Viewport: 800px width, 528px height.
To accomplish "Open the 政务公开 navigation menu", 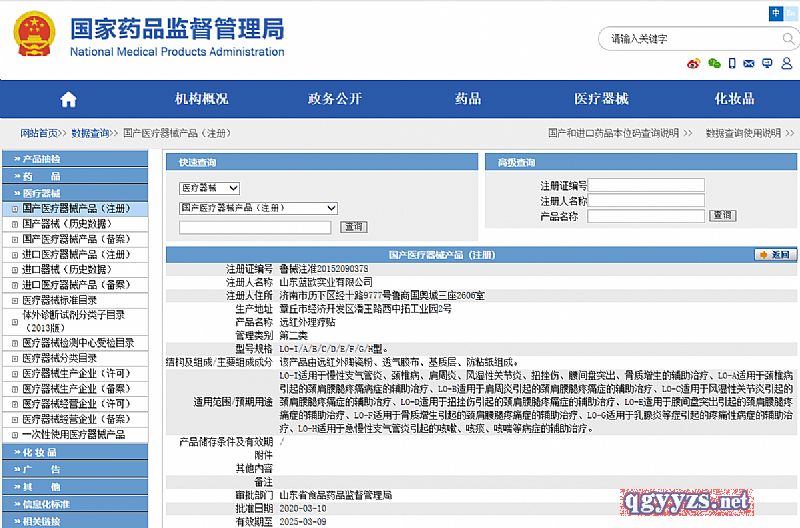I will point(335,99).
